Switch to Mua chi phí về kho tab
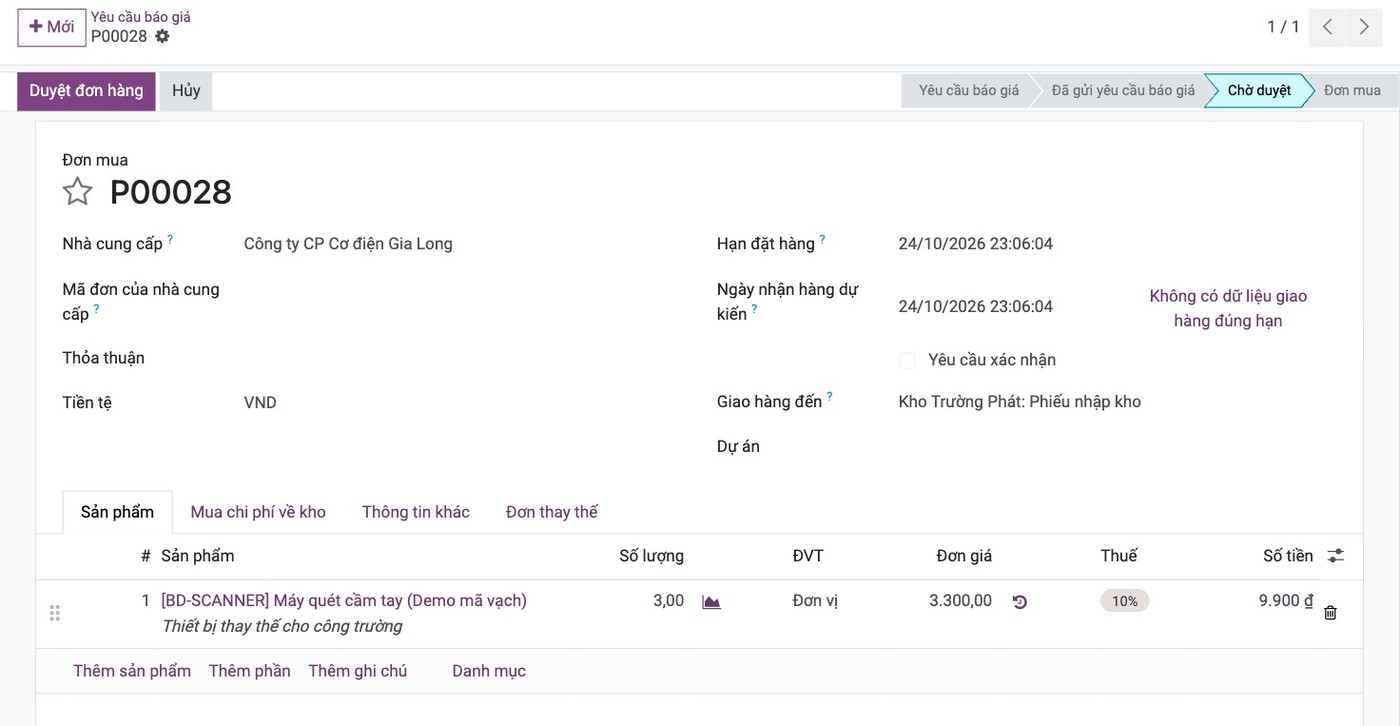This screenshot has height=726, width=1400. point(258,512)
